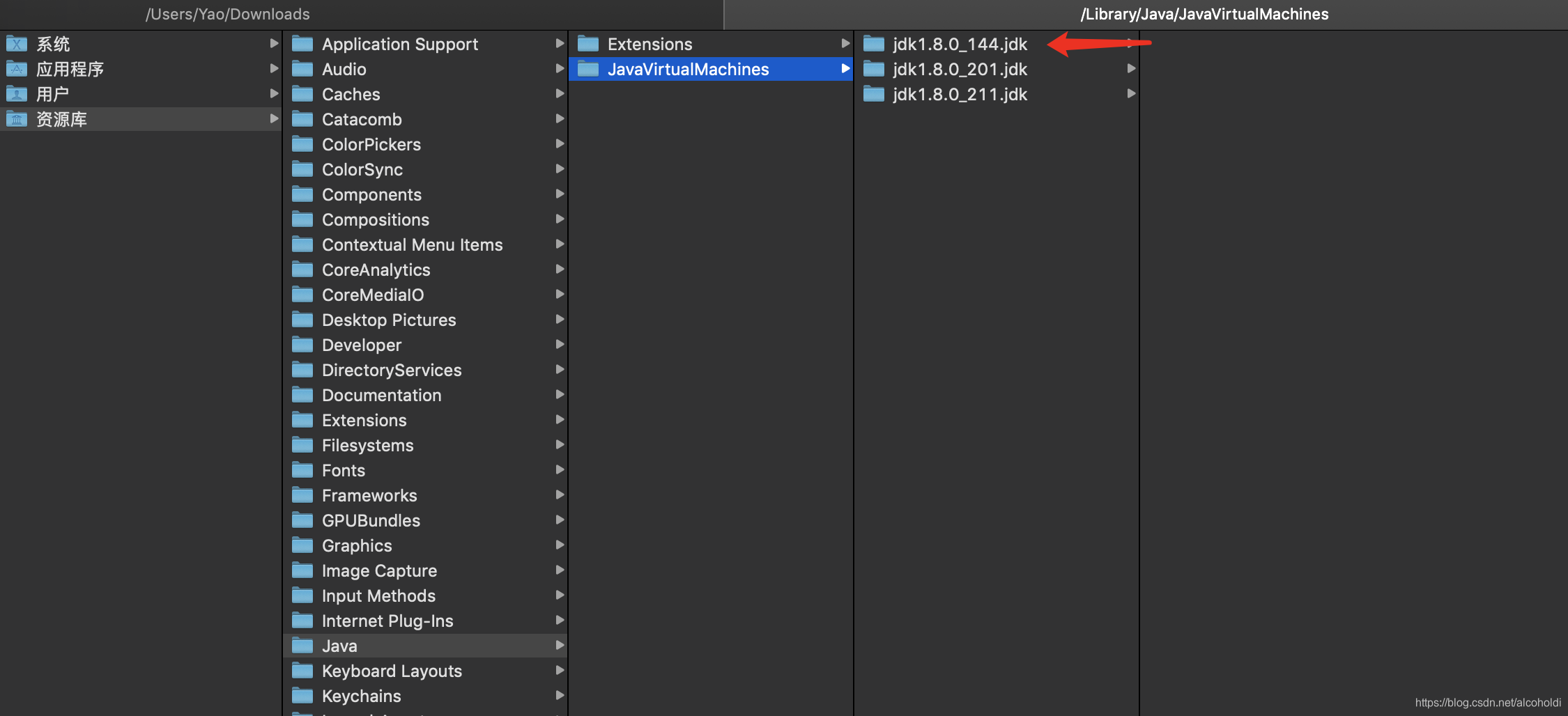Click the 资源库 library folder icon
This screenshot has width=1568, height=716.
pyautogui.click(x=17, y=119)
